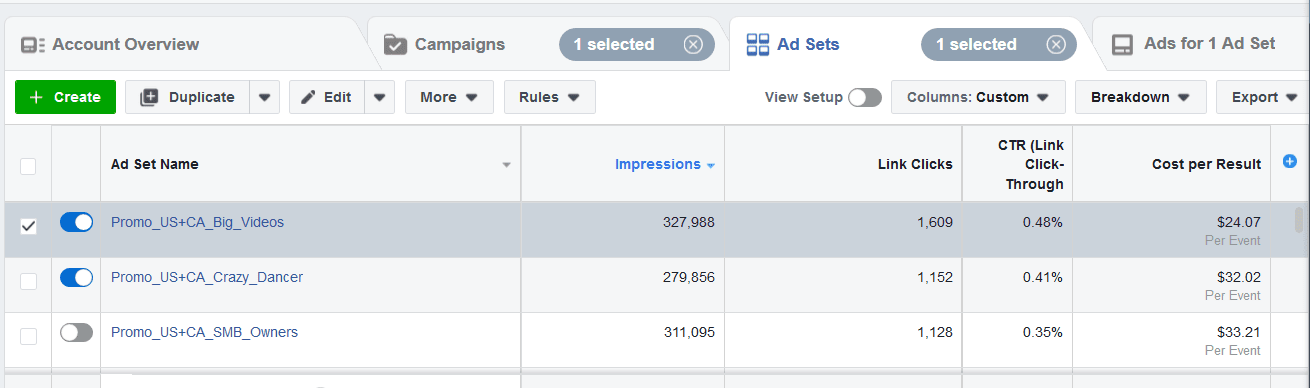1310x388 pixels.
Task: Open the Breakdown dropdown
Action: (1140, 97)
